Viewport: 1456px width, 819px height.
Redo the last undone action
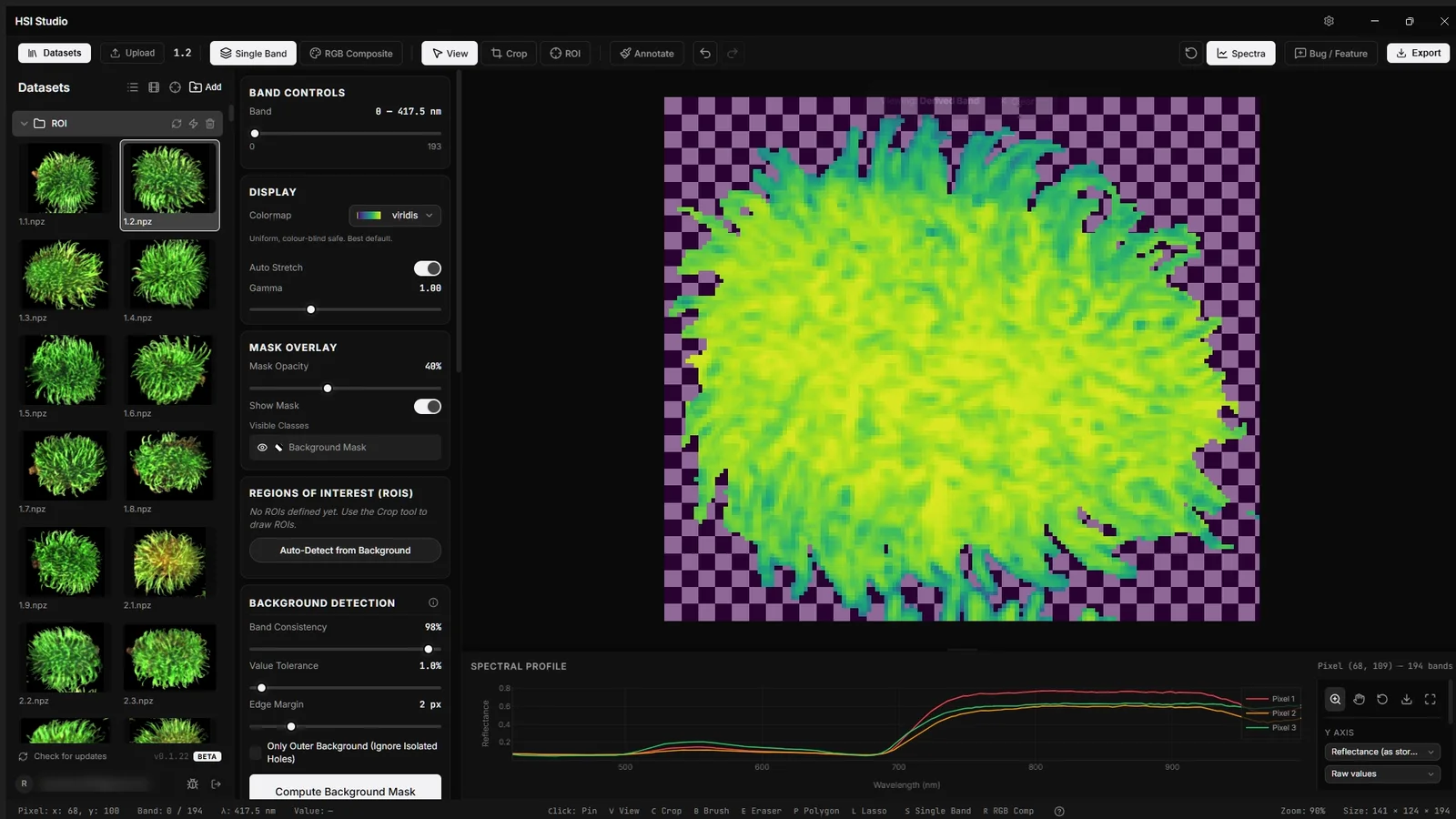[x=733, y=53]
